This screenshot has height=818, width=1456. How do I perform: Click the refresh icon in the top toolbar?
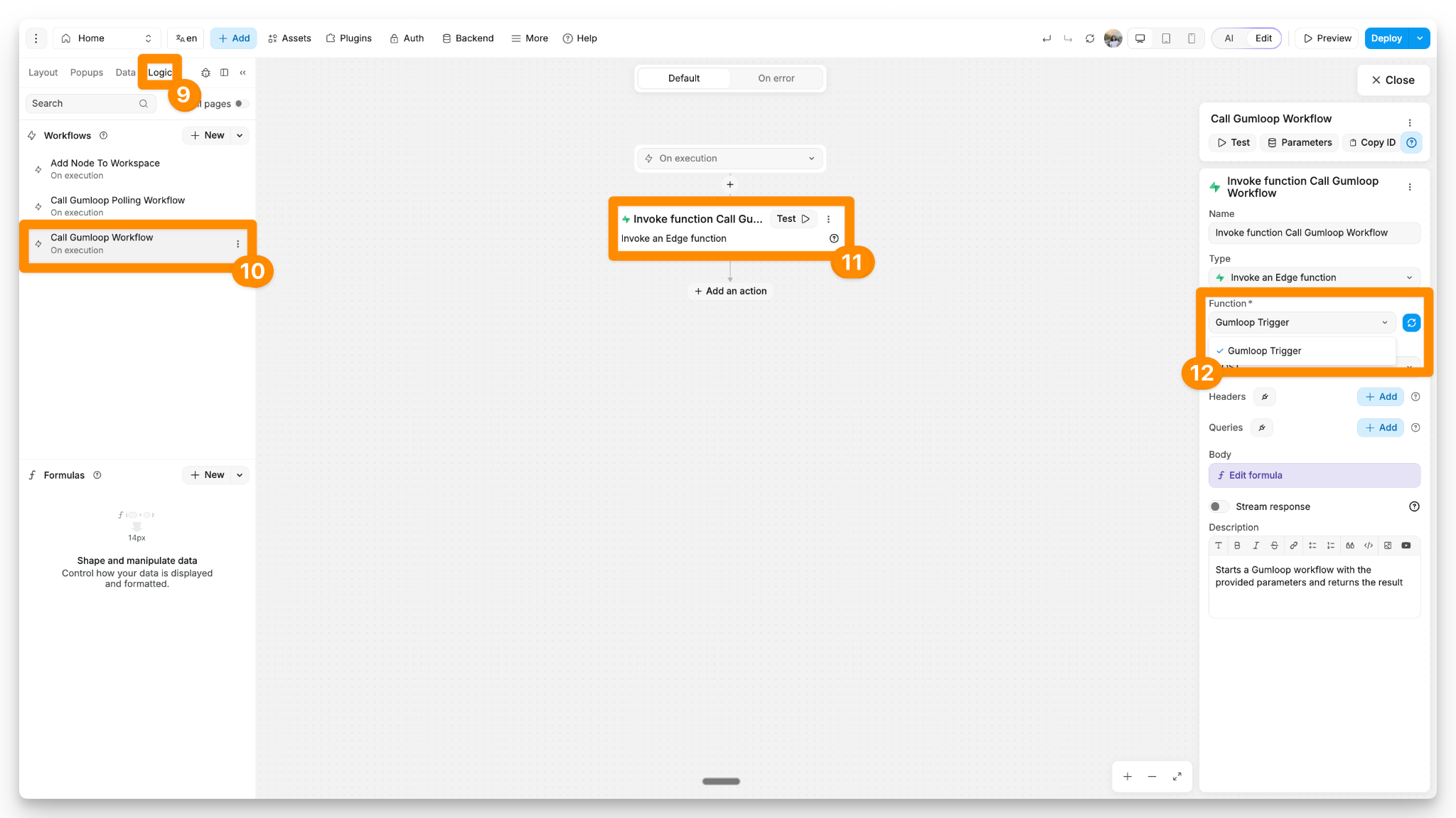pos(1090,38)
